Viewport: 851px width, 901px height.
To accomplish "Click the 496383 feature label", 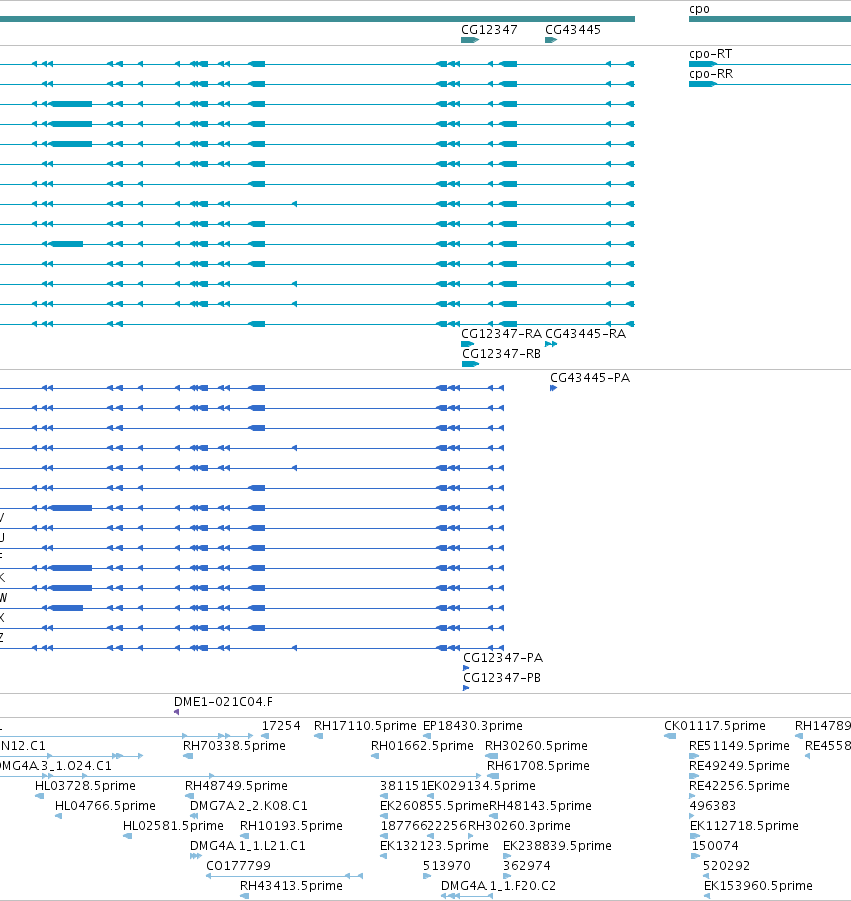I will pyautogui.click(x=713, y=806).
